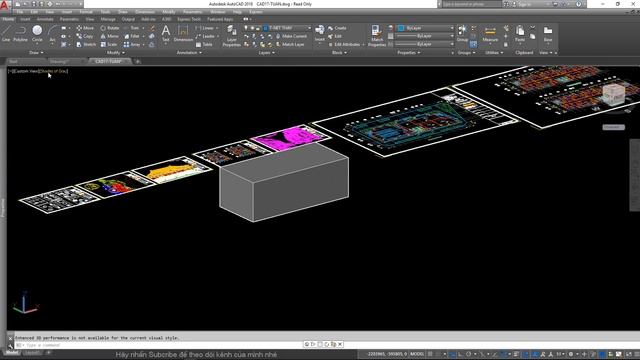Open the Insert block tool
This screenshot has height=360, width=640.
320,33
